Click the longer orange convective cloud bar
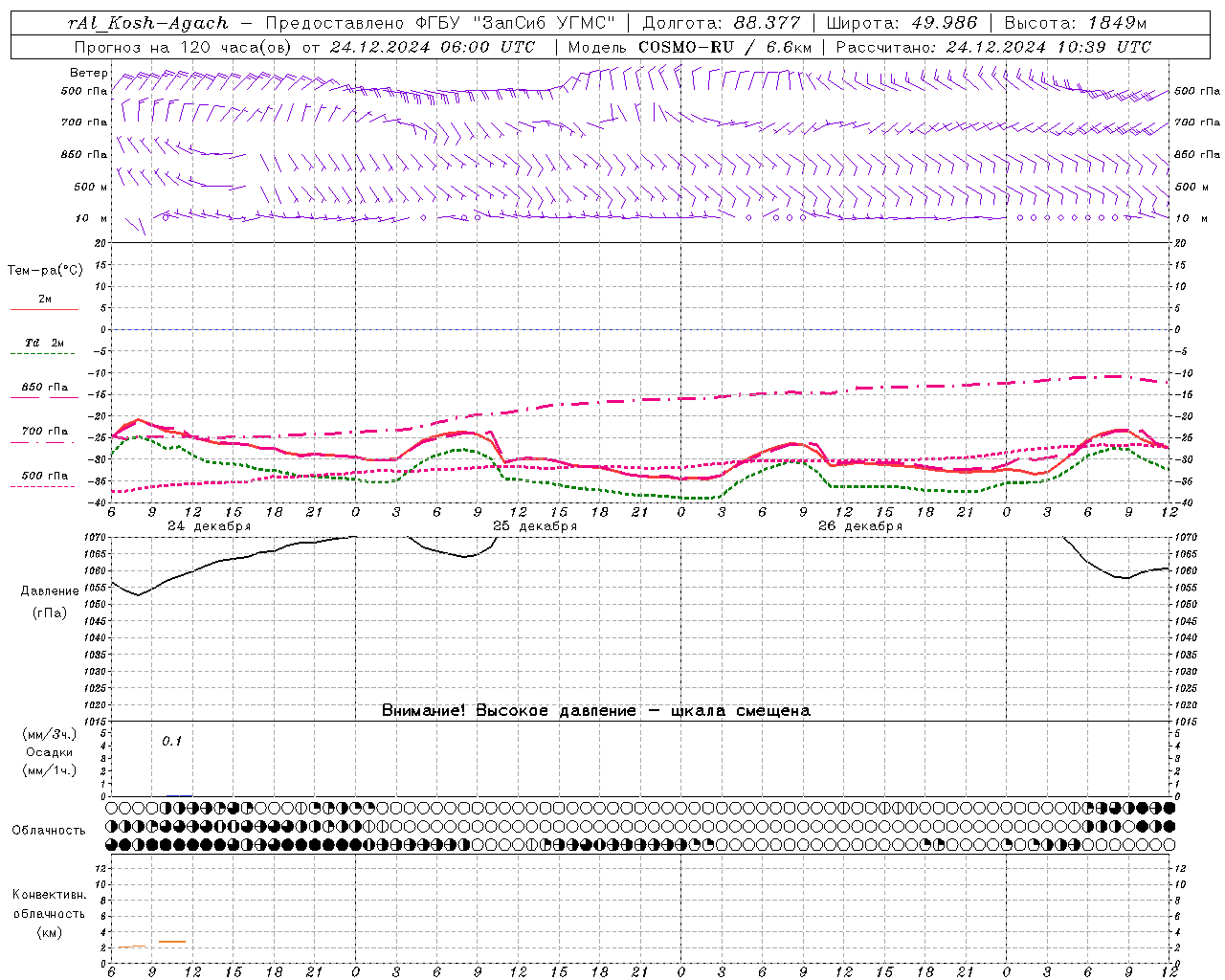The width and height of the screenshot is (1225, 980). (x=172, y=942)
